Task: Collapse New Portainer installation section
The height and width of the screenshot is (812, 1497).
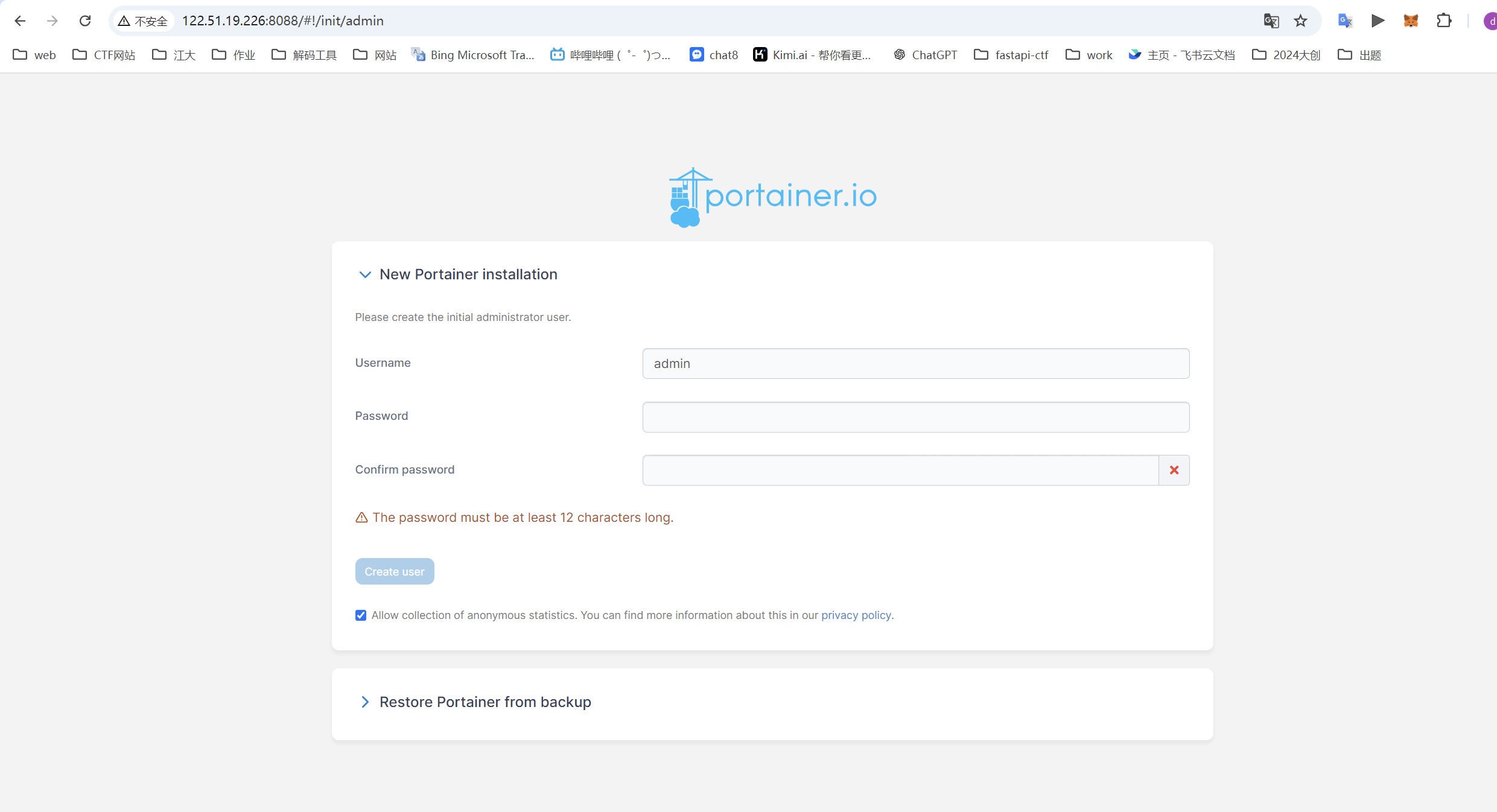Action: click(364, 274)
